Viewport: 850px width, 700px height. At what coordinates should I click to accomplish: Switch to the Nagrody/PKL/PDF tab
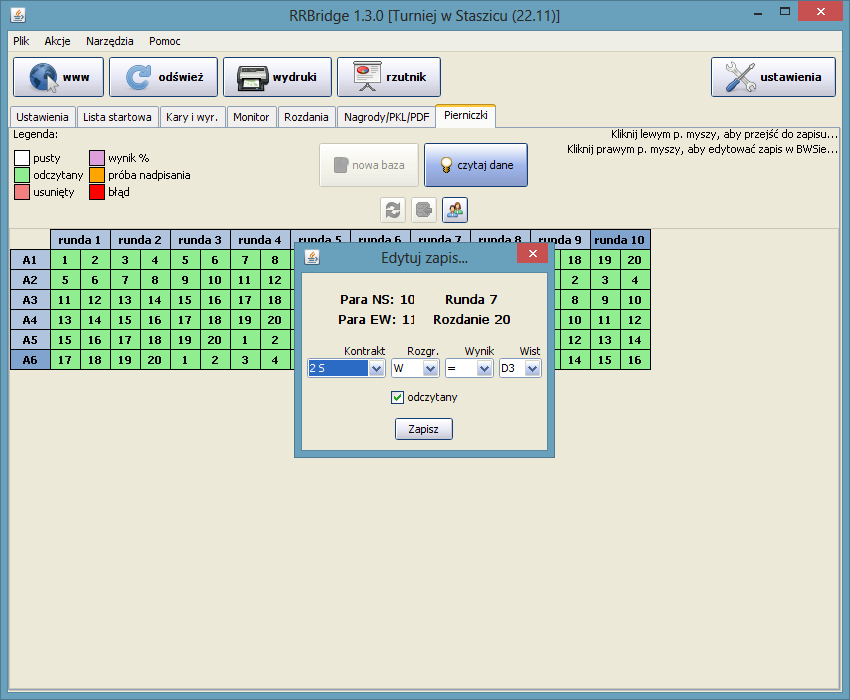point(386,117)
